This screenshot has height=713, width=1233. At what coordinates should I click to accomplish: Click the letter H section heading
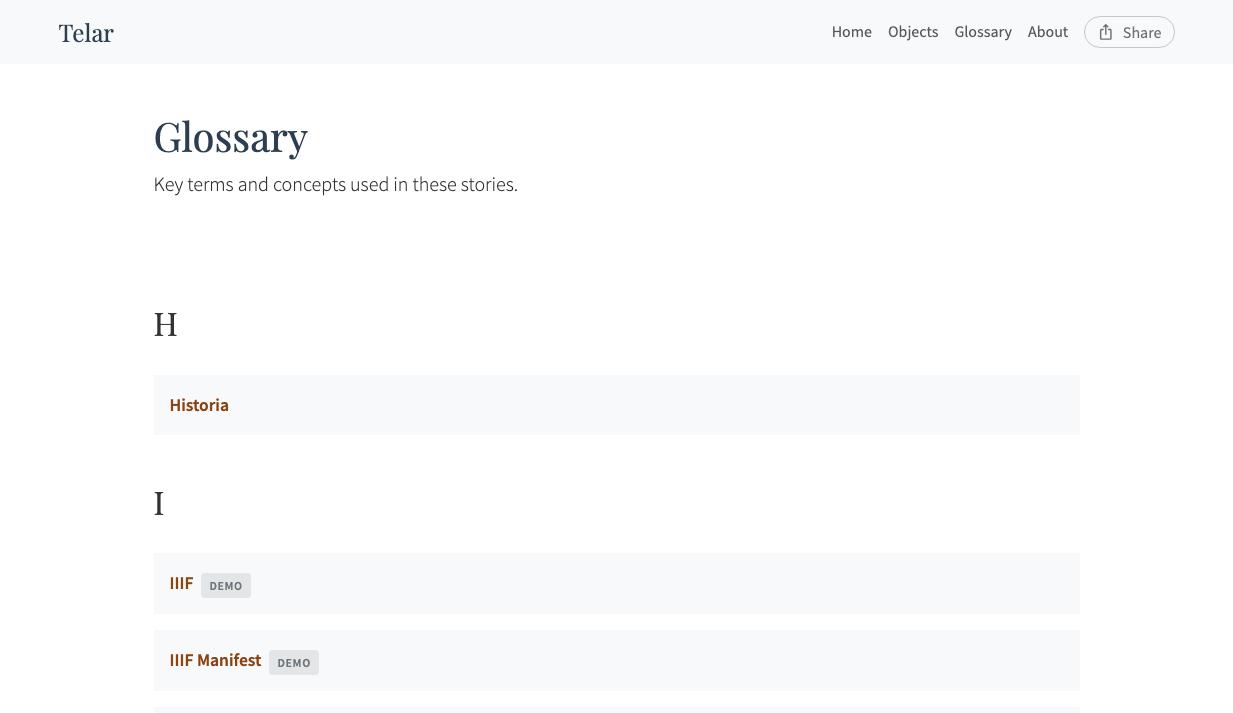(166, 324)
